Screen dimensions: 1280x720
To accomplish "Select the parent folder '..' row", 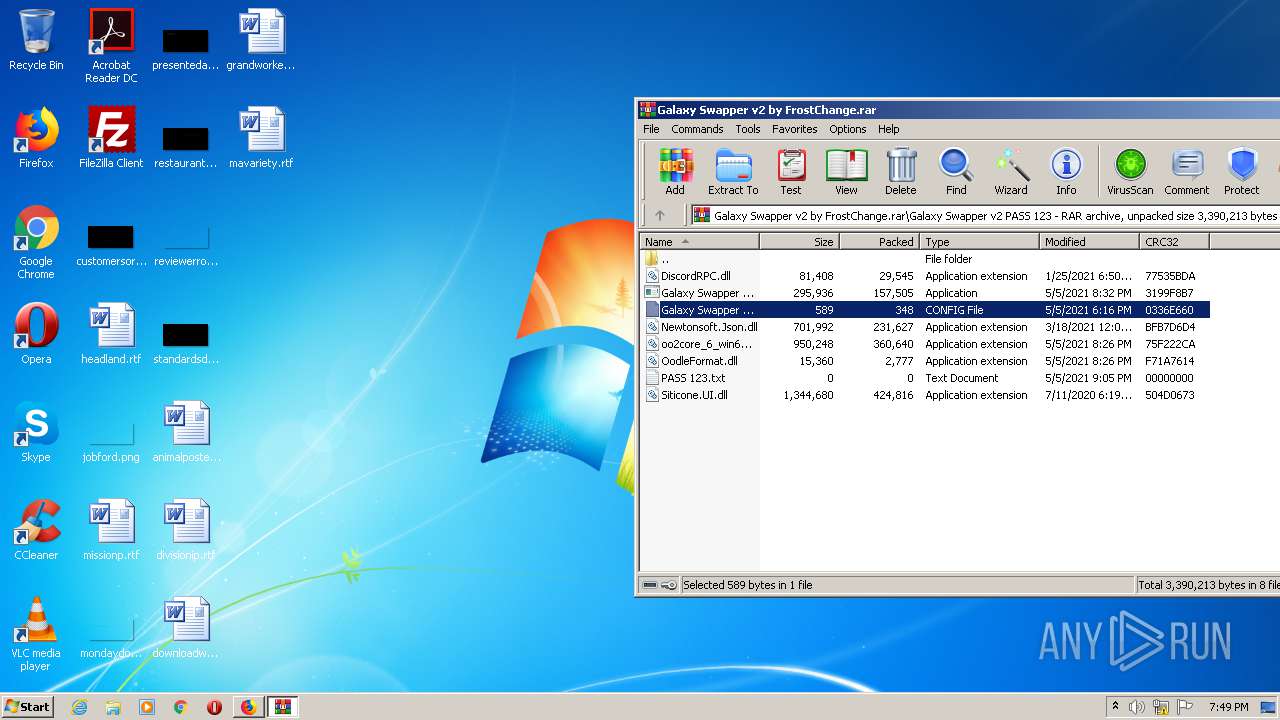I will coord(925,259).
